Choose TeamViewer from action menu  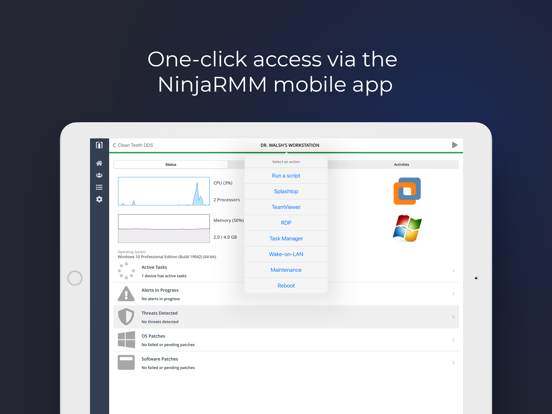(286, 207)
